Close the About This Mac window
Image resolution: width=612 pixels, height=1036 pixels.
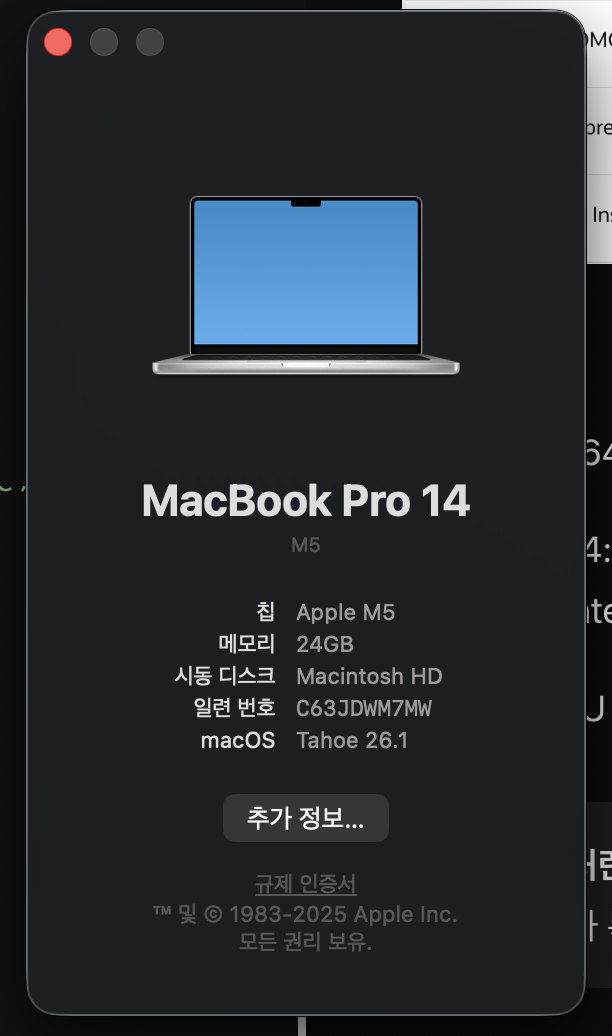click(x=58, y=42)
